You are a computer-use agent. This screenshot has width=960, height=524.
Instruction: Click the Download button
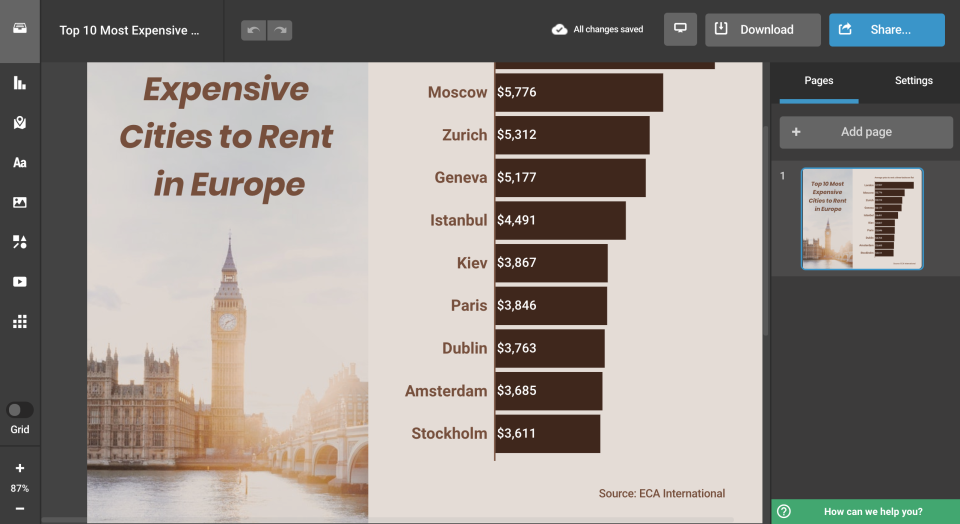(763, 29)
